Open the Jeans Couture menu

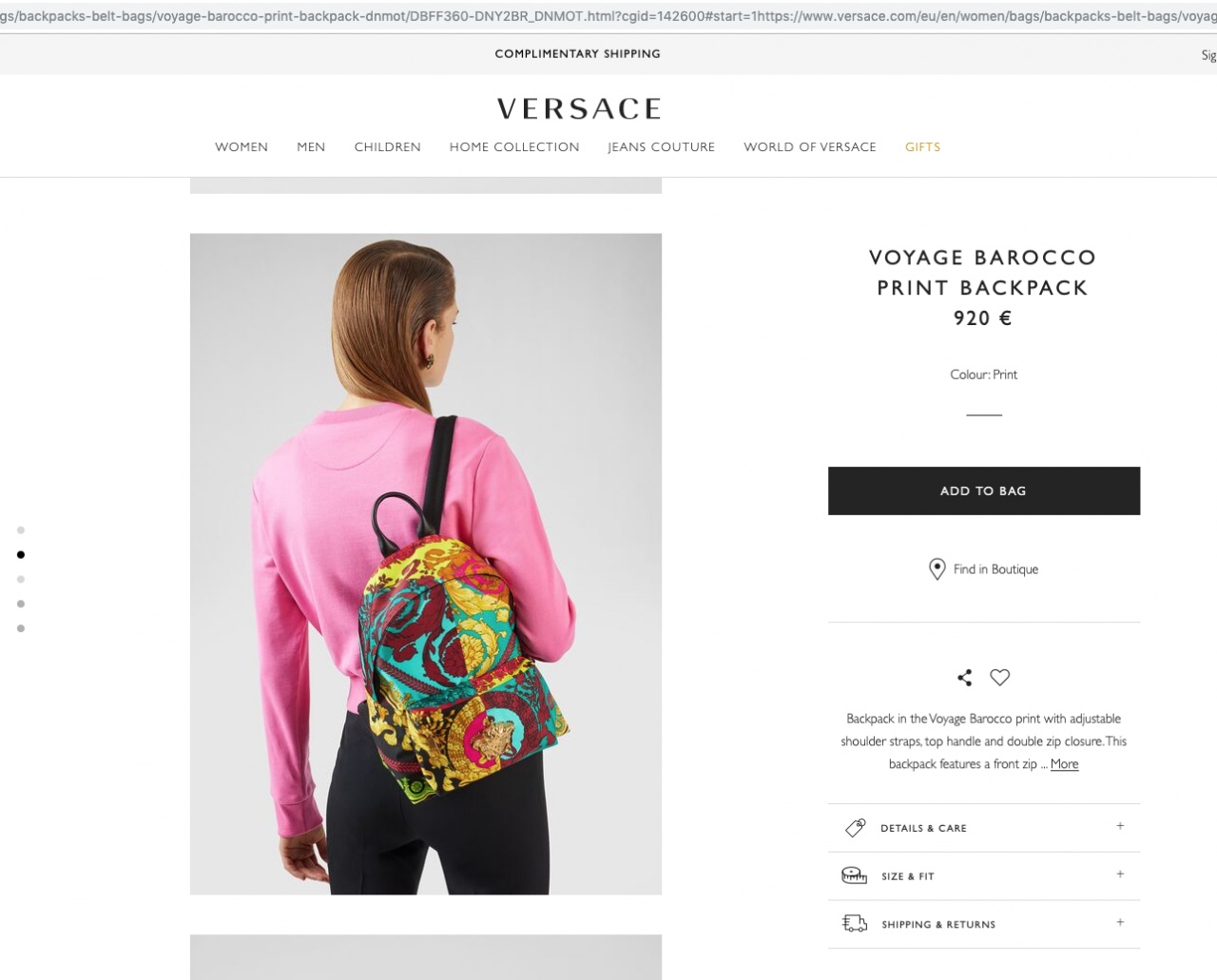[x=662, y=147]
